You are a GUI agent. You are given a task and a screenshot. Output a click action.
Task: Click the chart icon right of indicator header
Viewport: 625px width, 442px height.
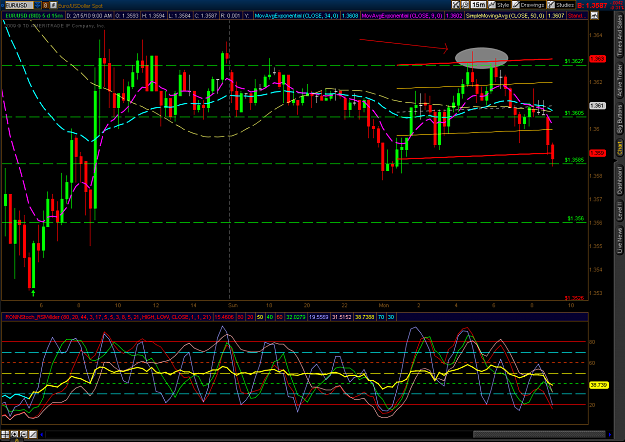click(594, 16)
